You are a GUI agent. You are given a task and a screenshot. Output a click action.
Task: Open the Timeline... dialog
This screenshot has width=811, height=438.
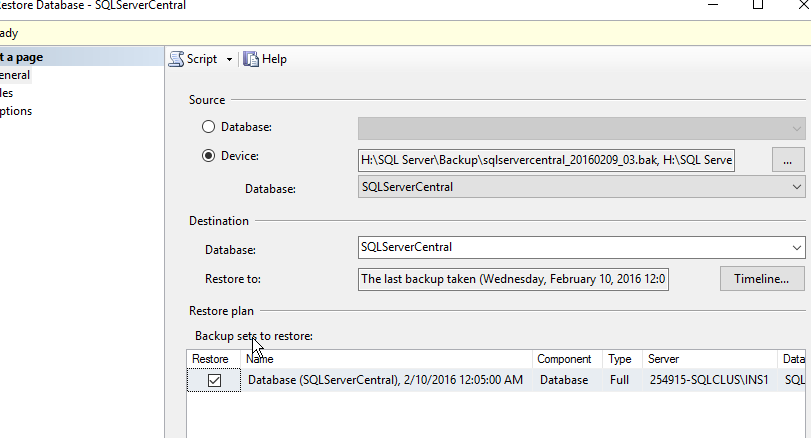pyautogui.click(x=761, y=279)
